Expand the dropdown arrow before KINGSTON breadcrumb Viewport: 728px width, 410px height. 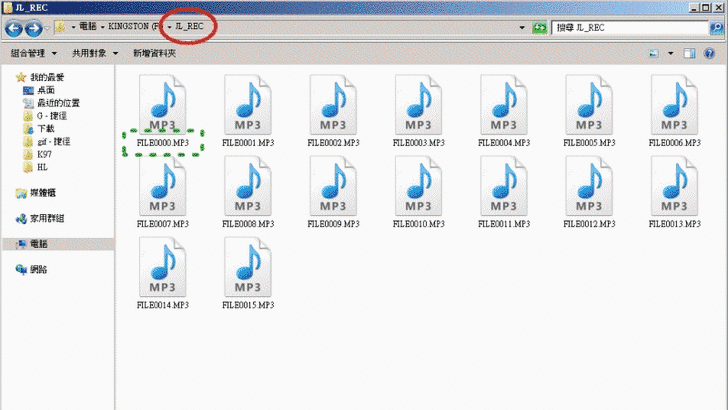point(103,27)
